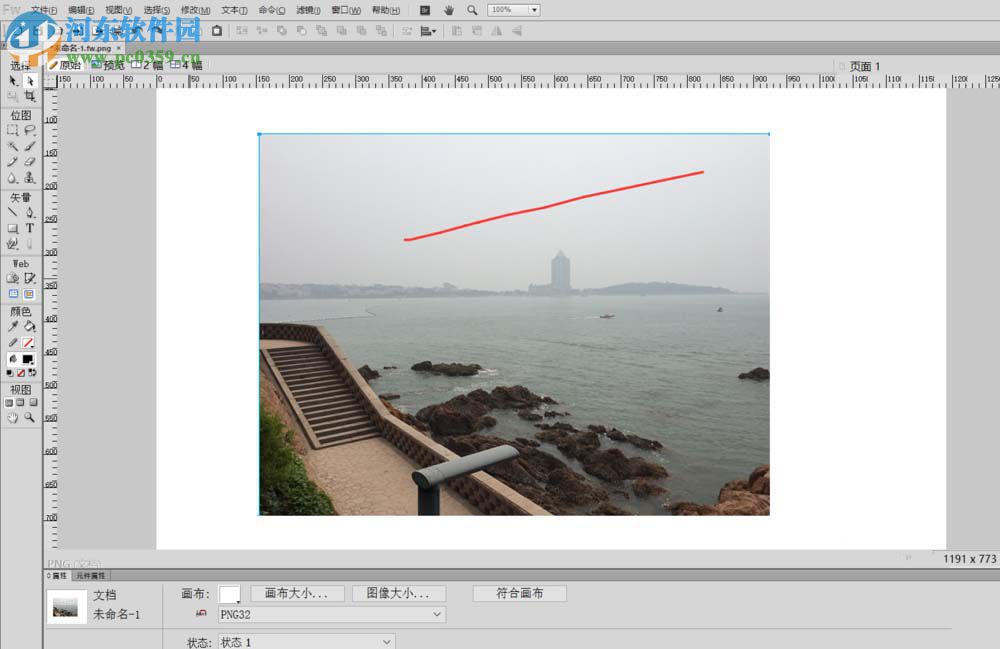
Task: Select the Hand tool in view section
Action: (13, 418)
